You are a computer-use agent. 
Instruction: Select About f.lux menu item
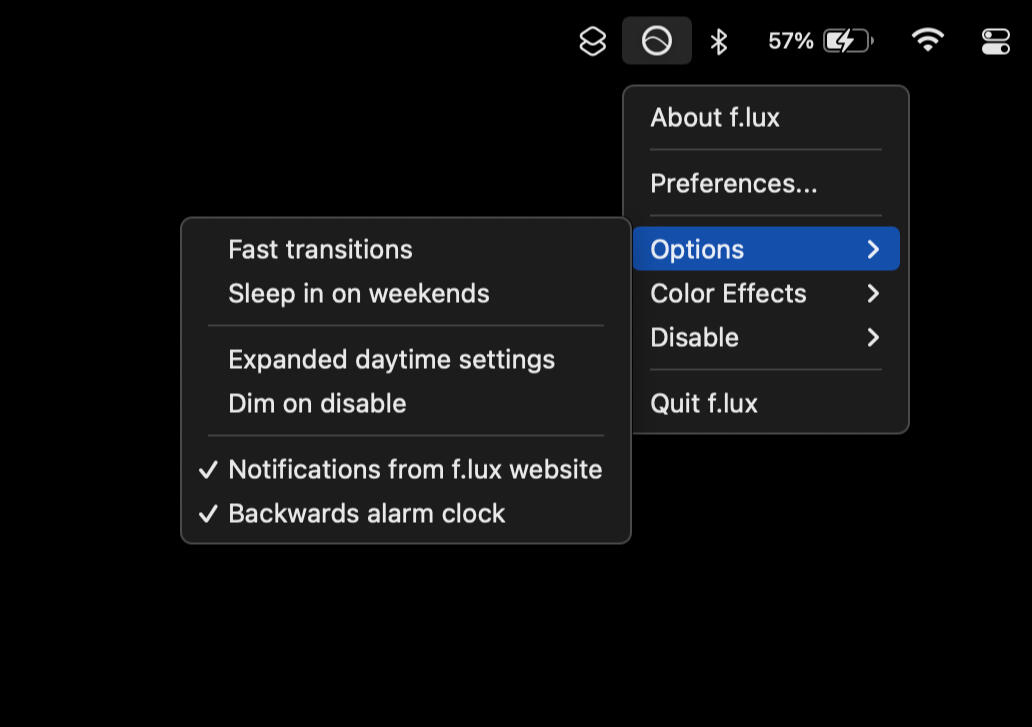[x=714, y=117]
